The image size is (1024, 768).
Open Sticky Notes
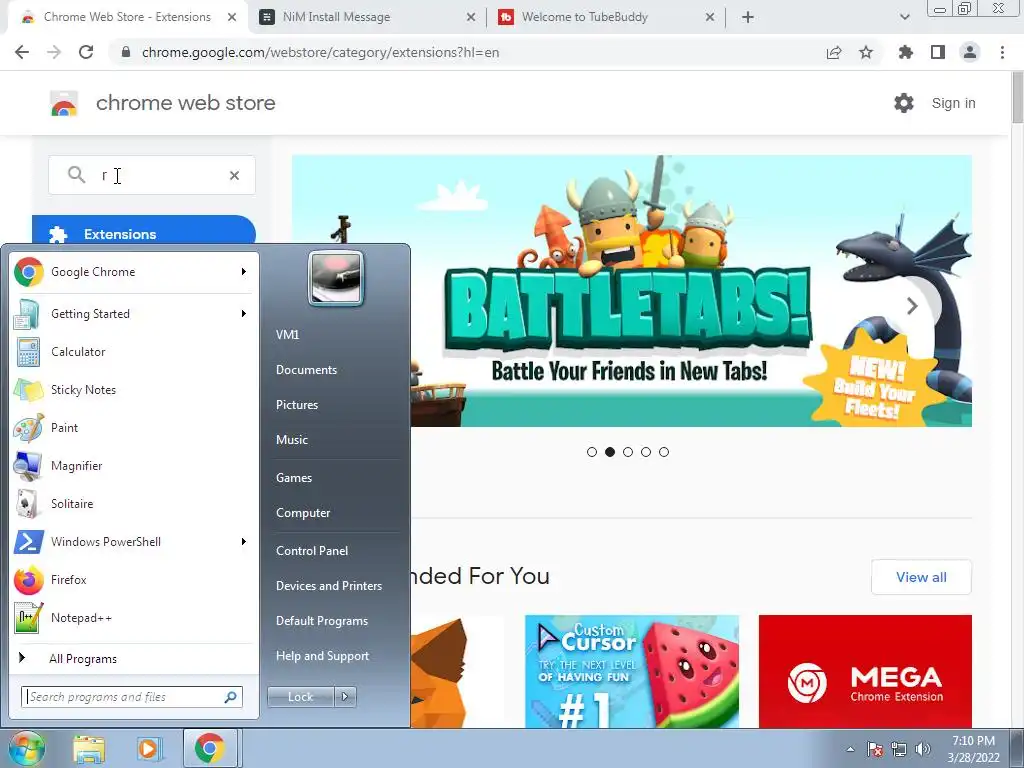tap(134, 390)
